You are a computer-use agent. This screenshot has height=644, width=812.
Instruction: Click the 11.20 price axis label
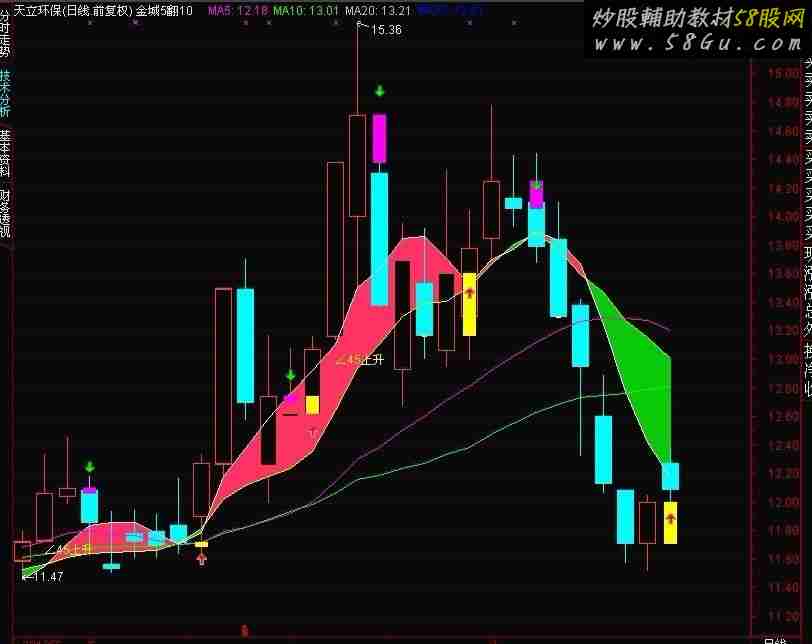[782, 617]
